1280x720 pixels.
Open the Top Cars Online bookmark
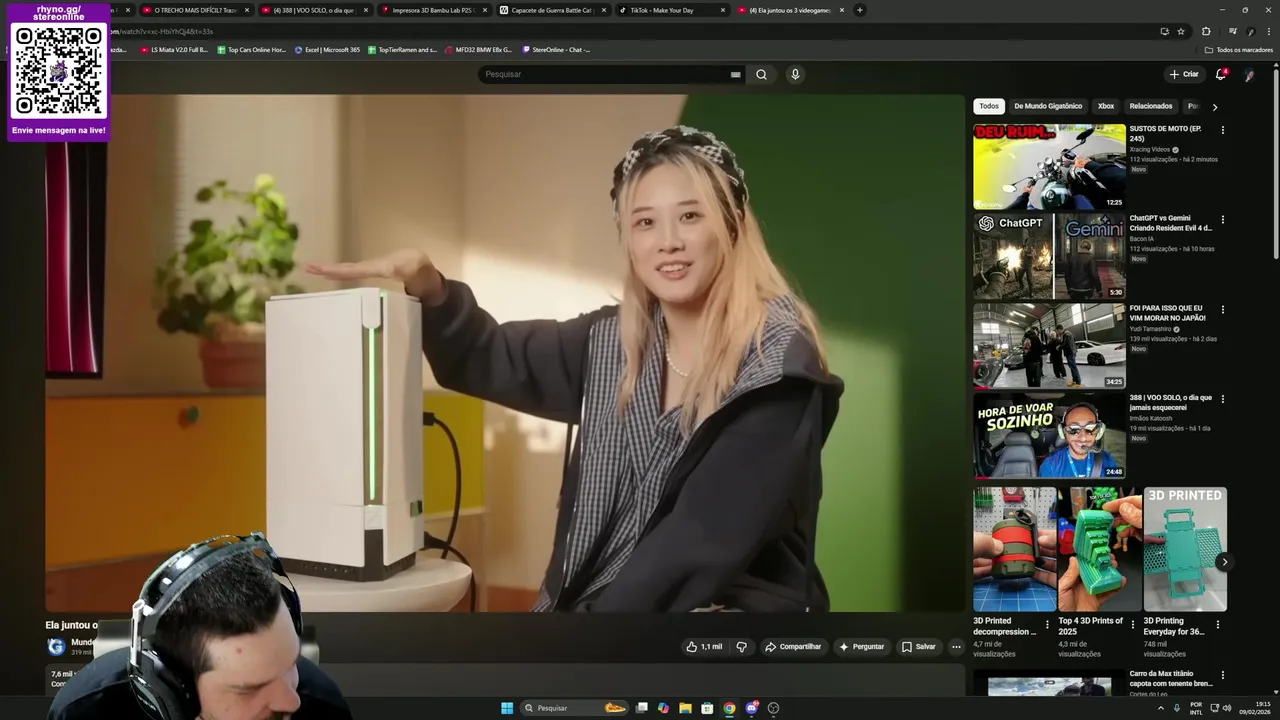tap(251, 49)
